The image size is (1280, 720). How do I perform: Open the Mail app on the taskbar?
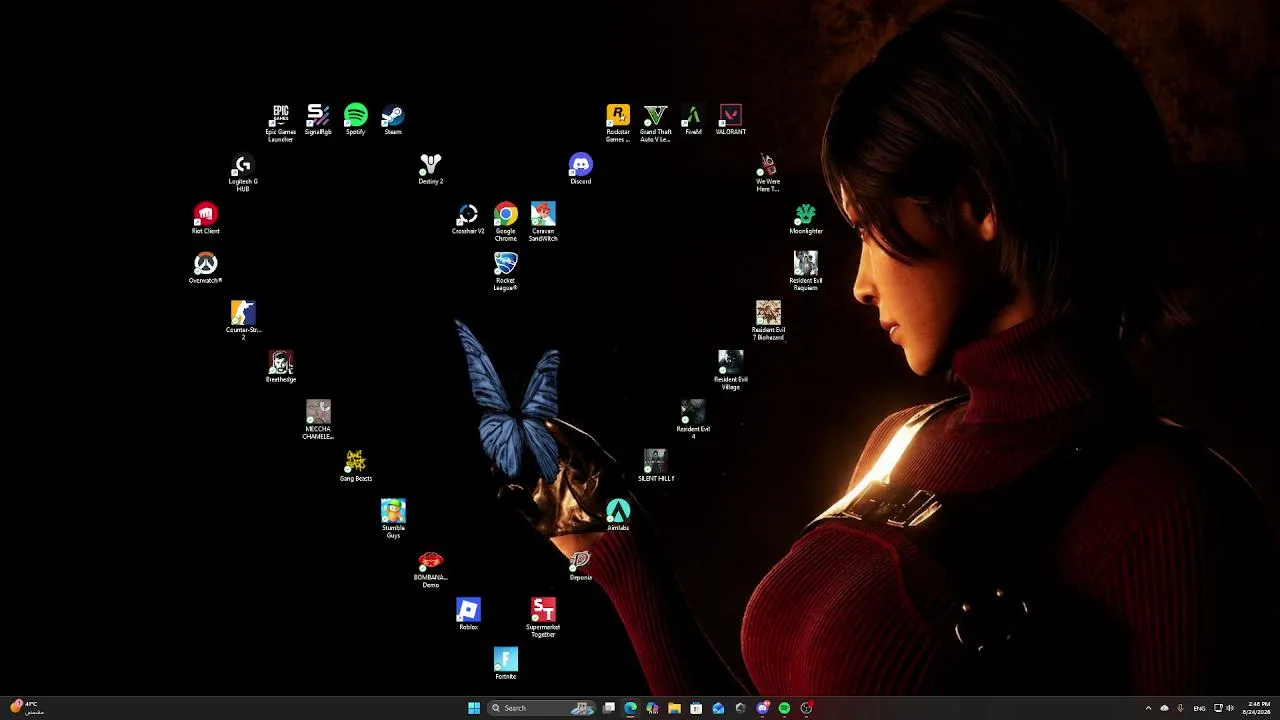[x=718, y=708]
